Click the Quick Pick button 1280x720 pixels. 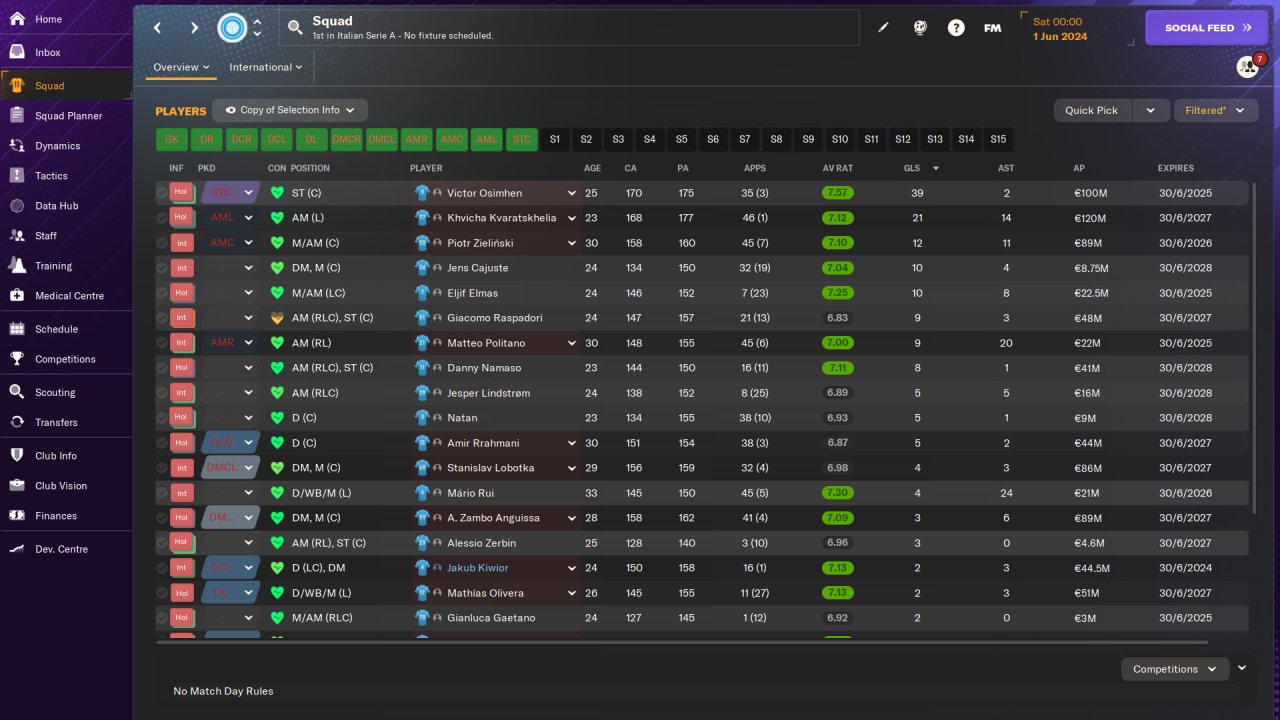(x=1092, y=110)
